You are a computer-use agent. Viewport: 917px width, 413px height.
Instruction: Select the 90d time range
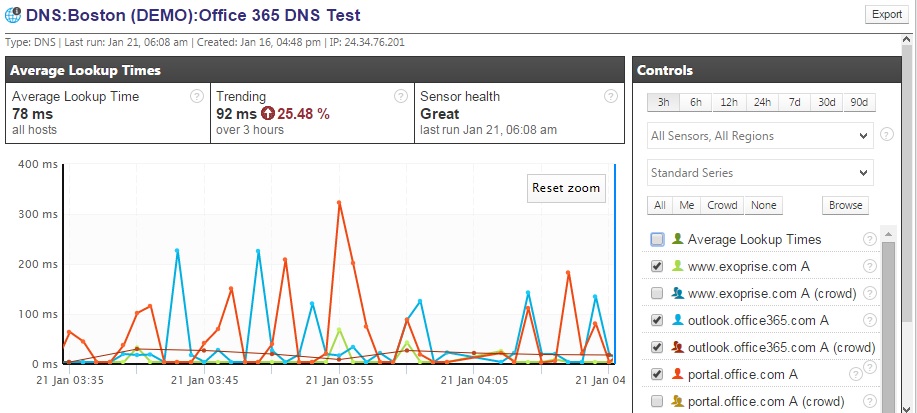pyautogui.click(x=859, y=102)
